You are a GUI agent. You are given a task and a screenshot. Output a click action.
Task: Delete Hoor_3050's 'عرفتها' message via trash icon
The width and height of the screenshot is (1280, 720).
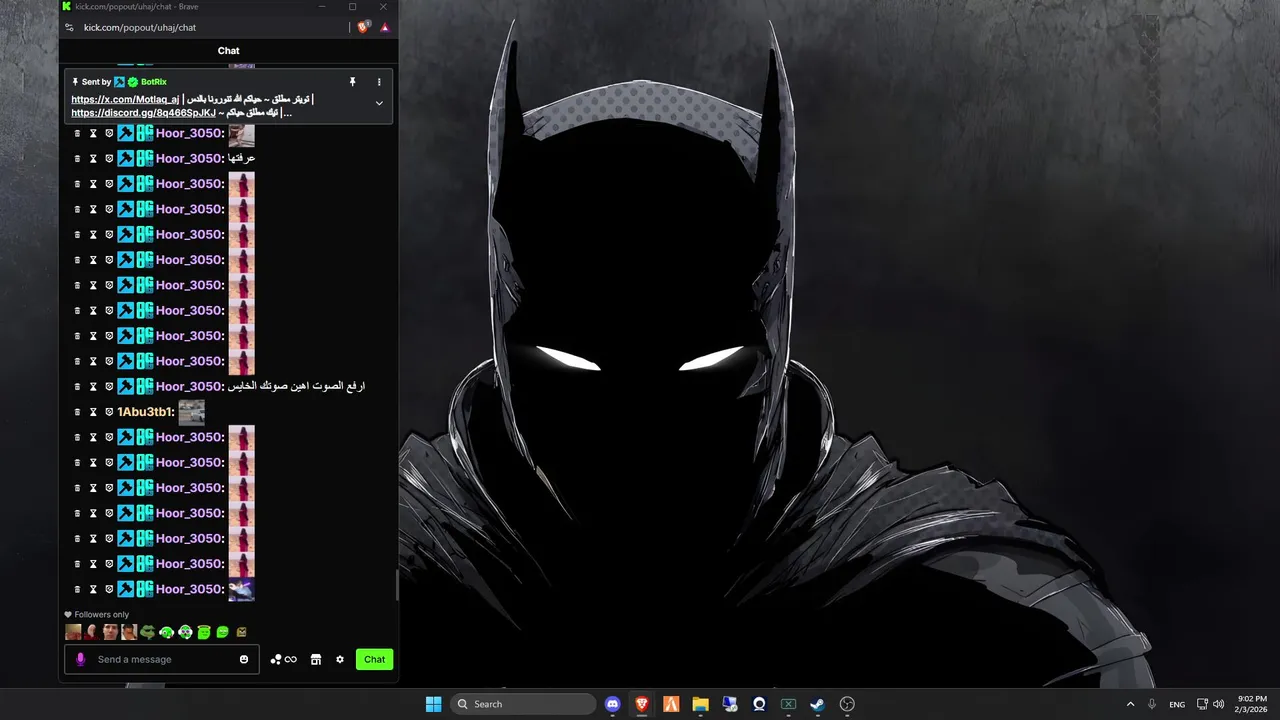click(x=78, y=159)
